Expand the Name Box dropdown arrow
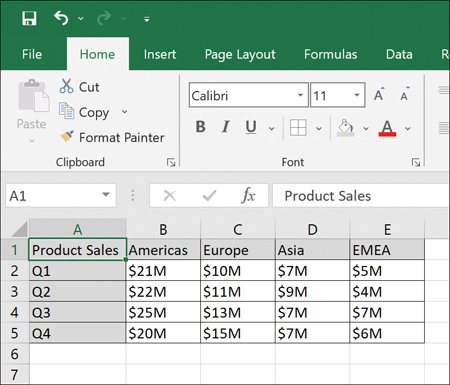The height and width of the screenshot is (385, 450). (x=106, y=194)
